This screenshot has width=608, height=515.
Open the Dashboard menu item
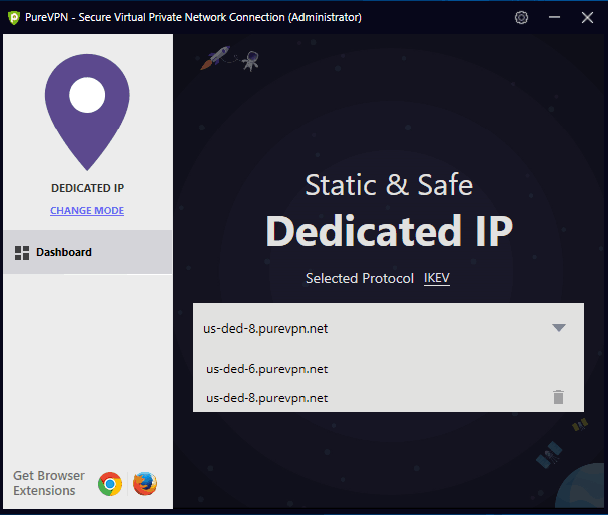[x=88, y=252]
